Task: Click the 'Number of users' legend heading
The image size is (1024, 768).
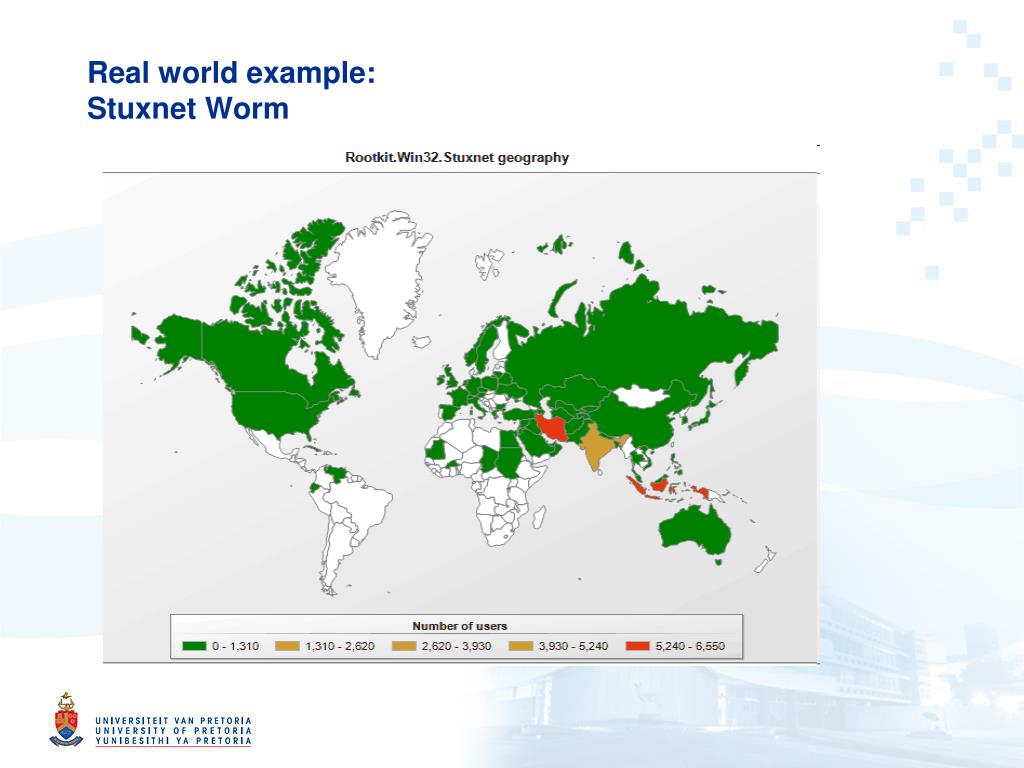Action: point(460,626)
